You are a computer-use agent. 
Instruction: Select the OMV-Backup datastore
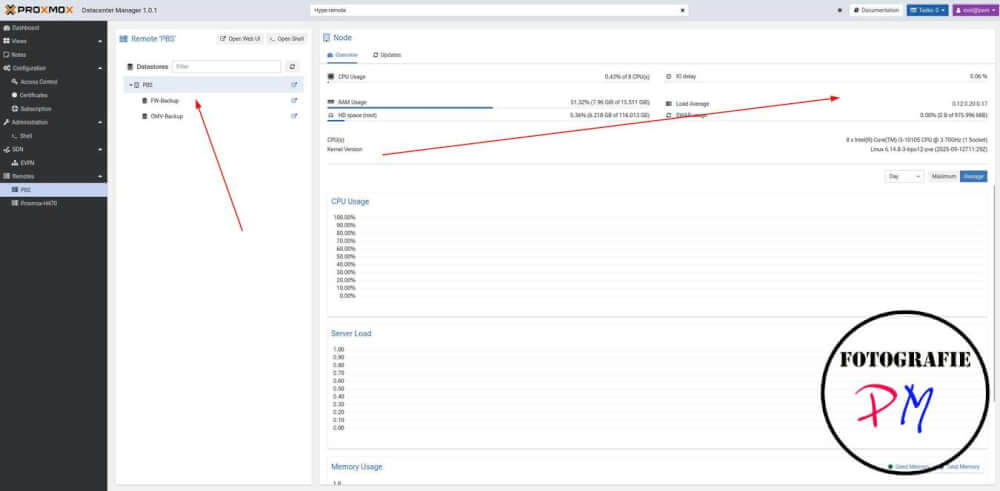coord(166,117)
